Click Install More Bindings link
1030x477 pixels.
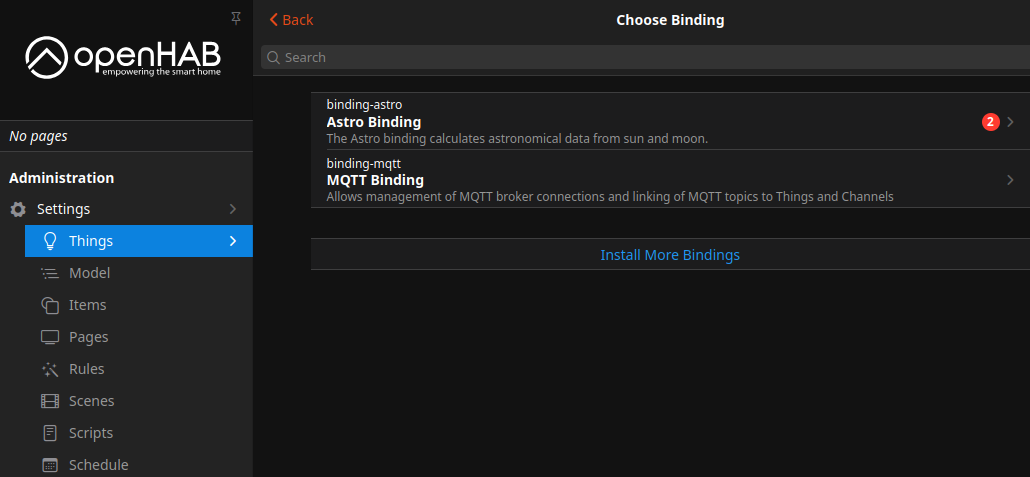coord(670,255)
